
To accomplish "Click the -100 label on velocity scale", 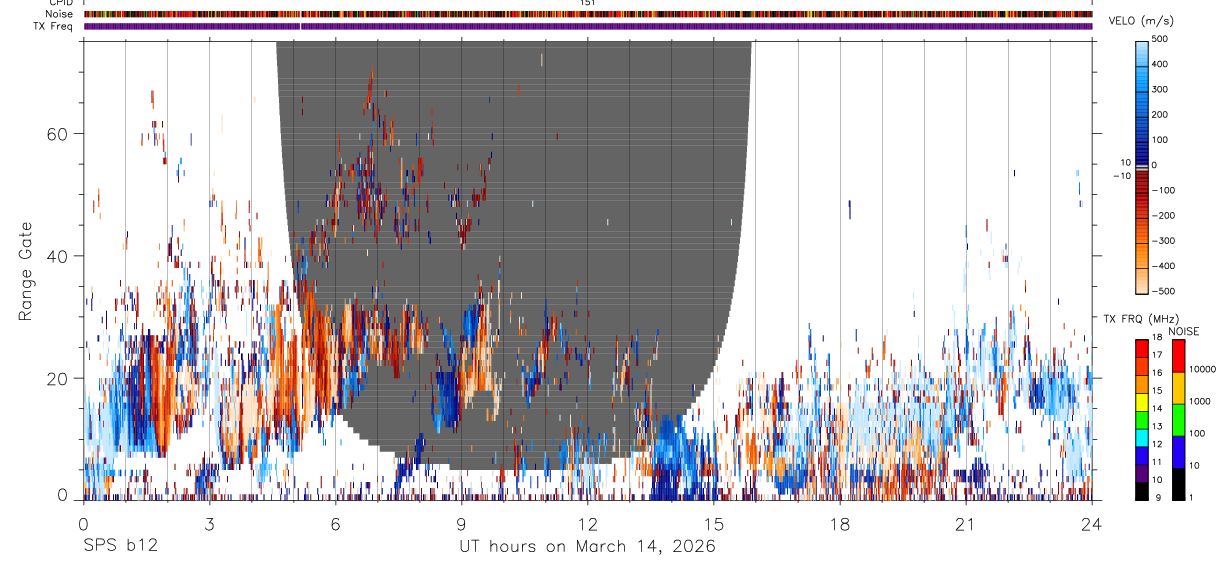I will click(x=1166, y=190).
